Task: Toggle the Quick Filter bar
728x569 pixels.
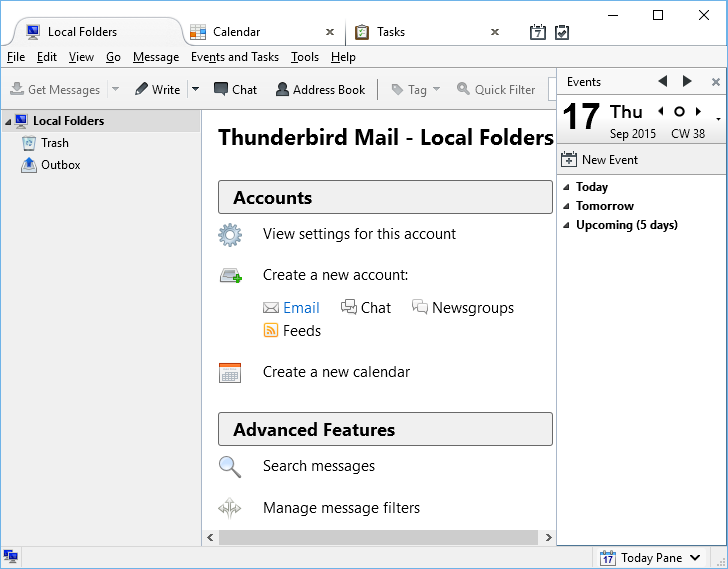Action: (496, 89)
